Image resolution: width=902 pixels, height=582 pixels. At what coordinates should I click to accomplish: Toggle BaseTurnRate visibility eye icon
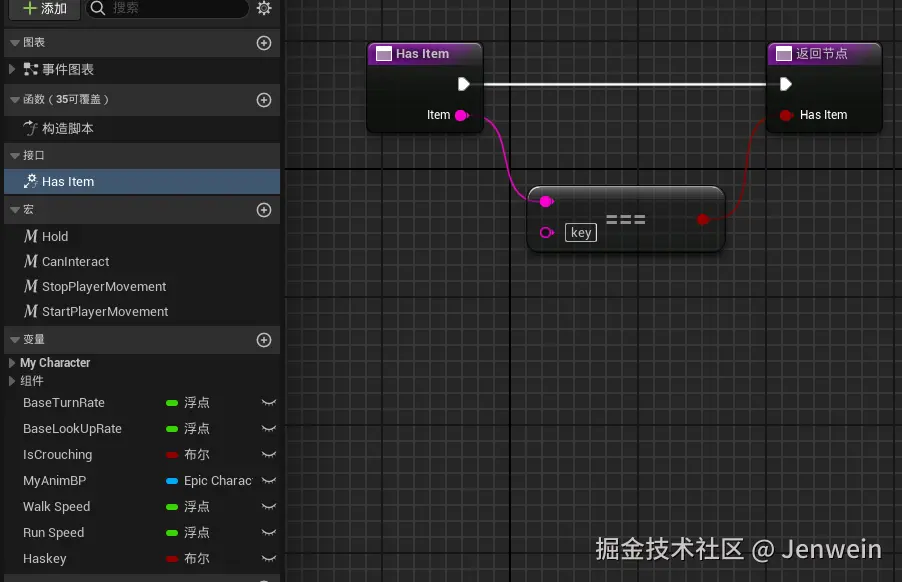point(269,403)
